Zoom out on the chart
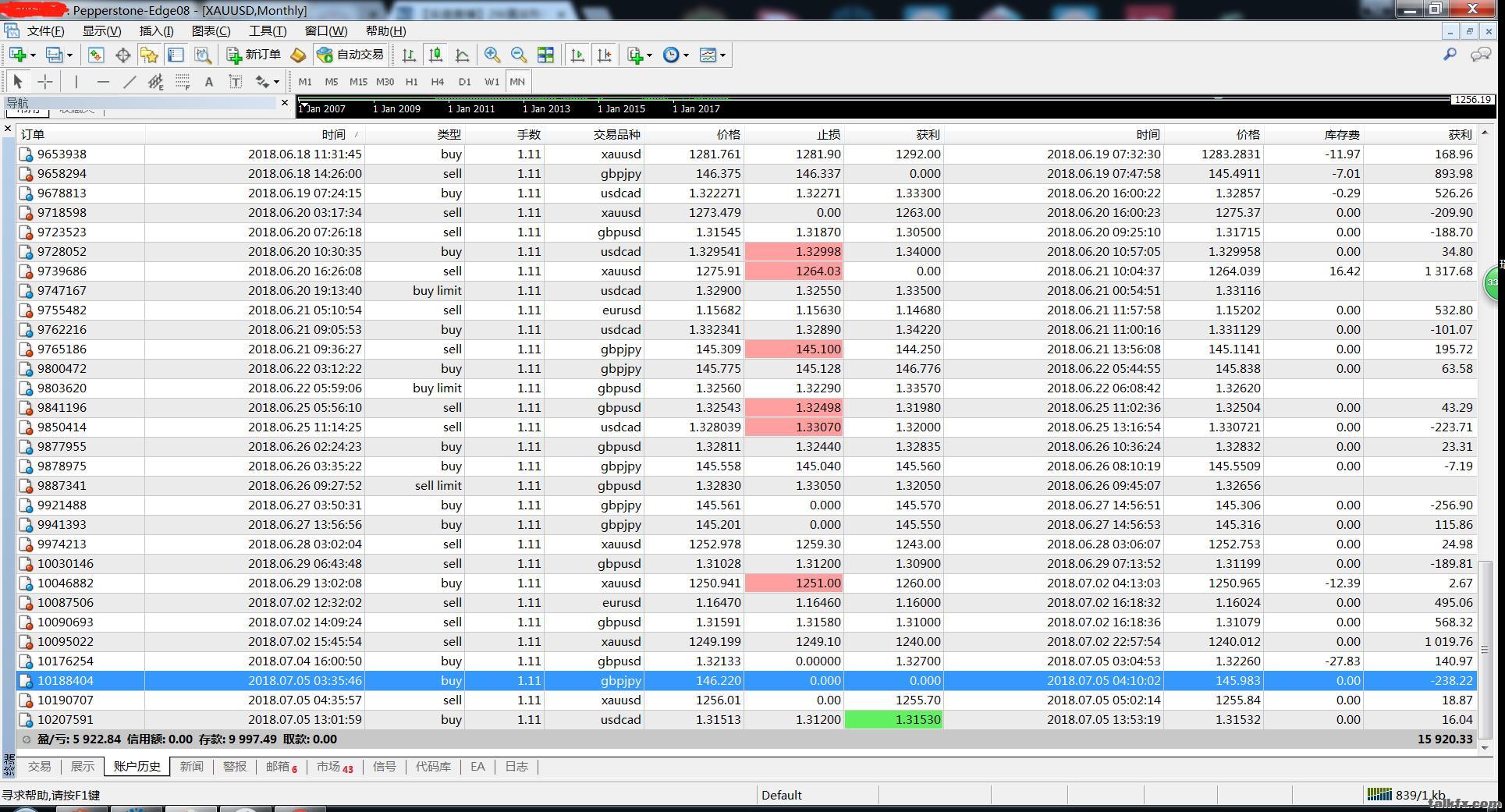The height and width of the screenshot is (812, 1505). pos(518,55)
